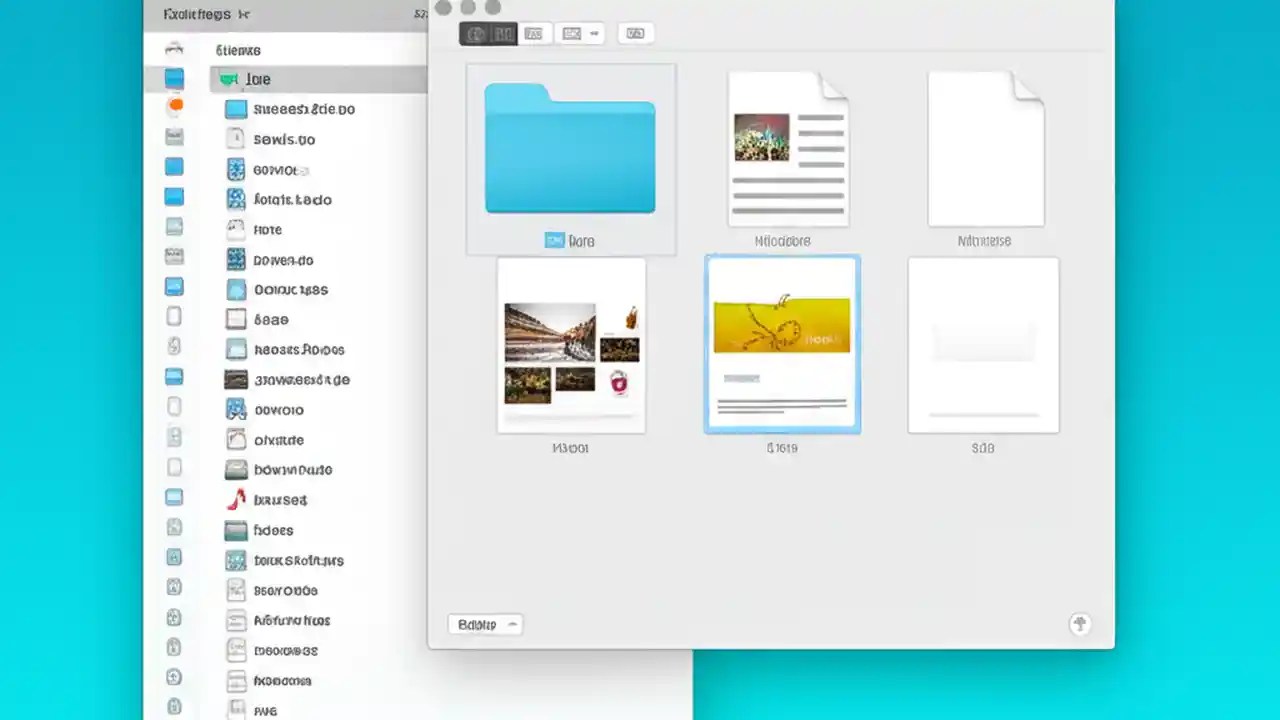This screenshot has width=1280, height=720.
Task: Click the topmost blue folder icon in the left rail
Action: [174, 77]
